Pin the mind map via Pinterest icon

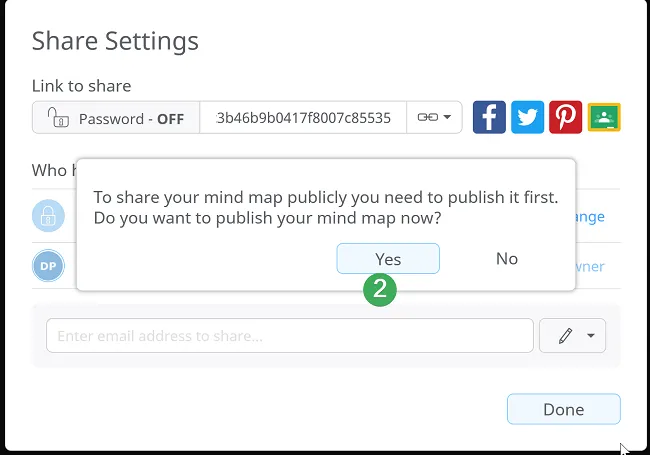(x=566, y=117)
